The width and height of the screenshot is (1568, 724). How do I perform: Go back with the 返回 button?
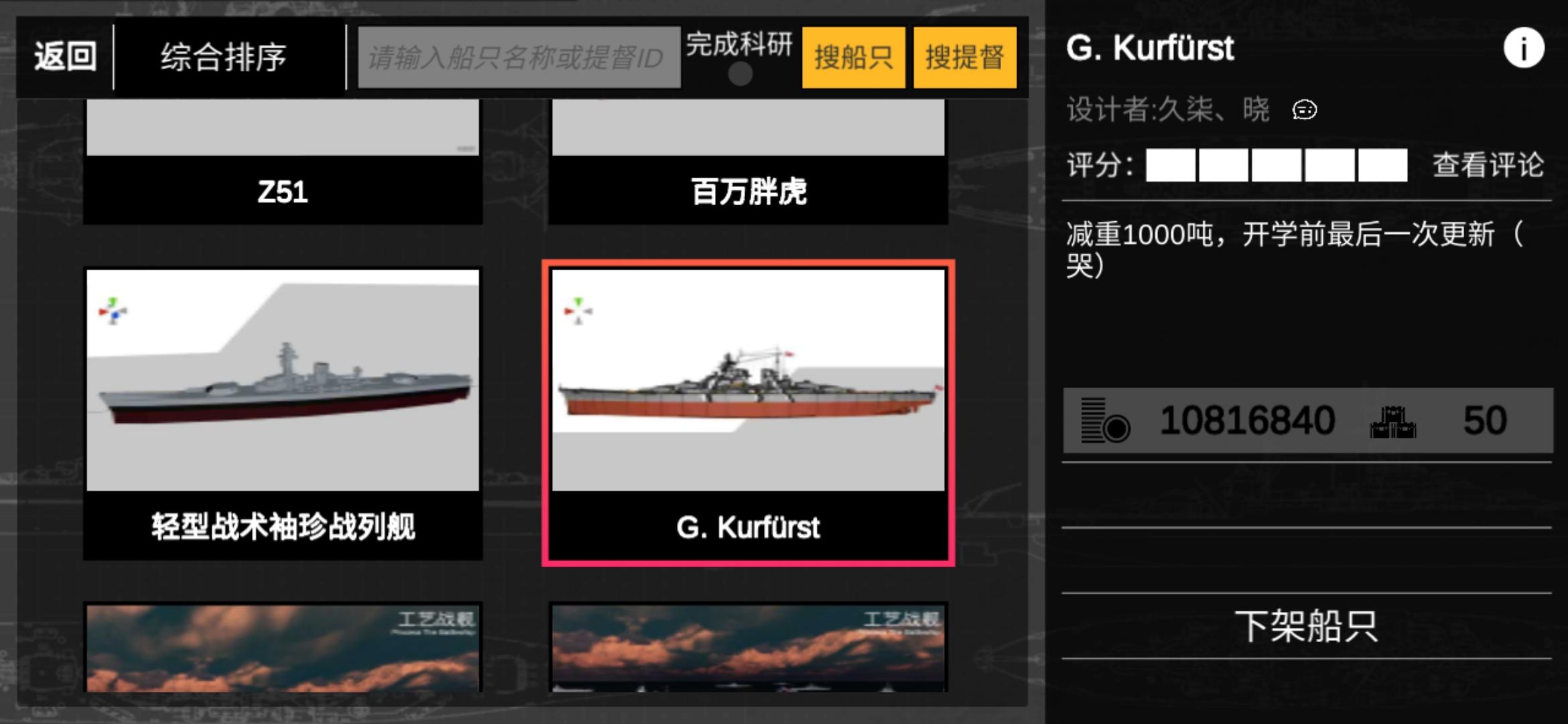[x=66, y=56]
